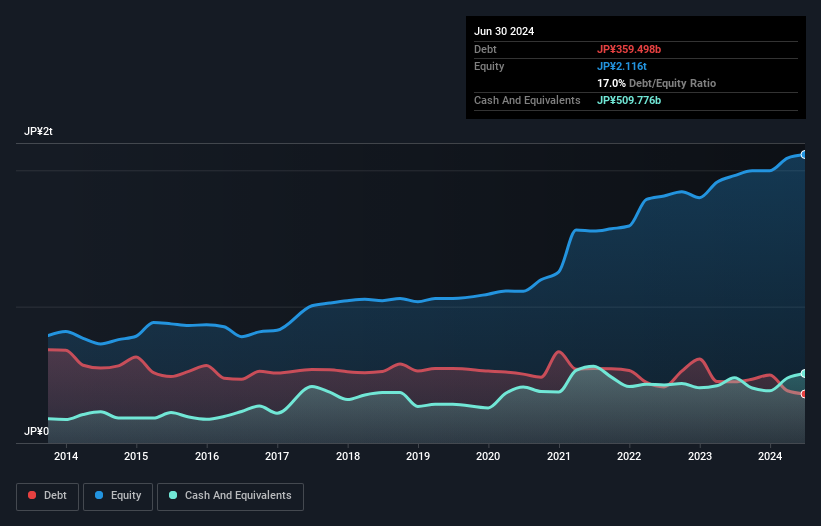The height and width of the screenshot is (526, 821).
Task: Click the 2024 axis label
Action: point(770,456)
